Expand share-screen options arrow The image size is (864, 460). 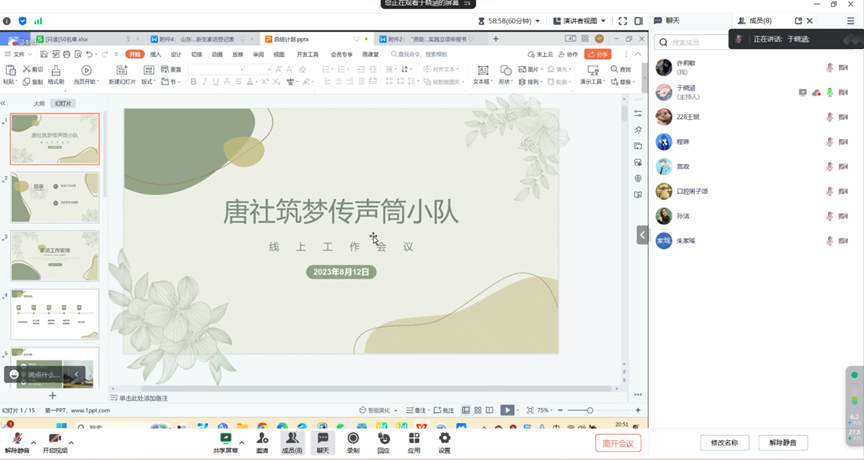[241, 442]
